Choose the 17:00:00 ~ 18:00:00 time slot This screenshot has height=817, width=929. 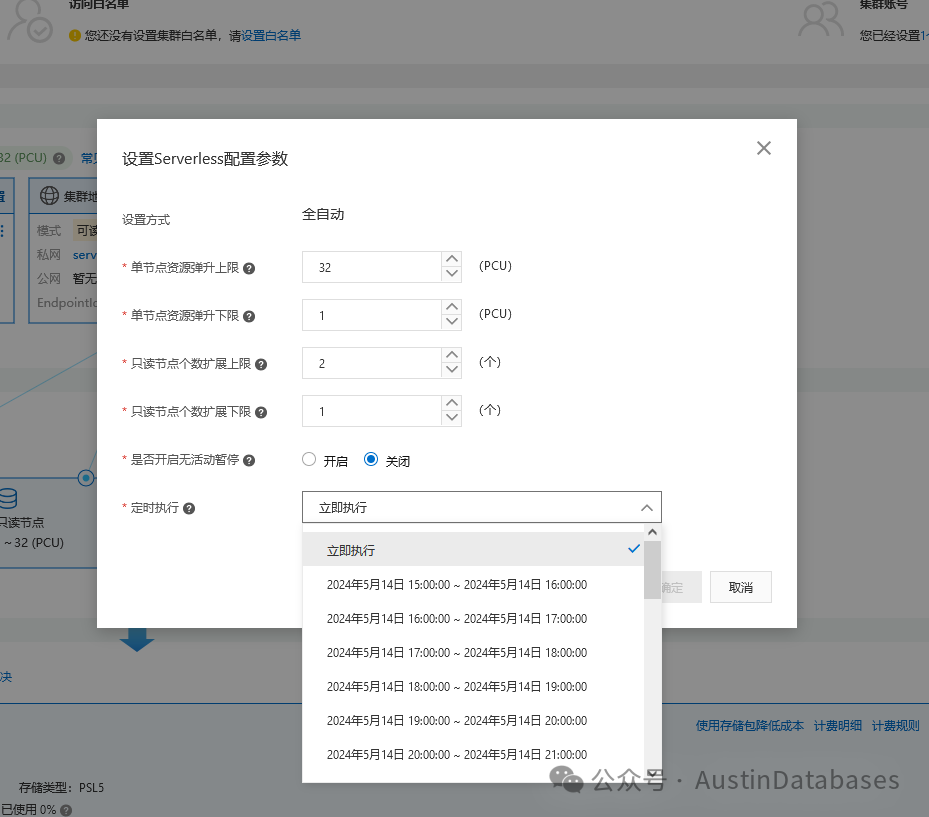pos(473,652)
